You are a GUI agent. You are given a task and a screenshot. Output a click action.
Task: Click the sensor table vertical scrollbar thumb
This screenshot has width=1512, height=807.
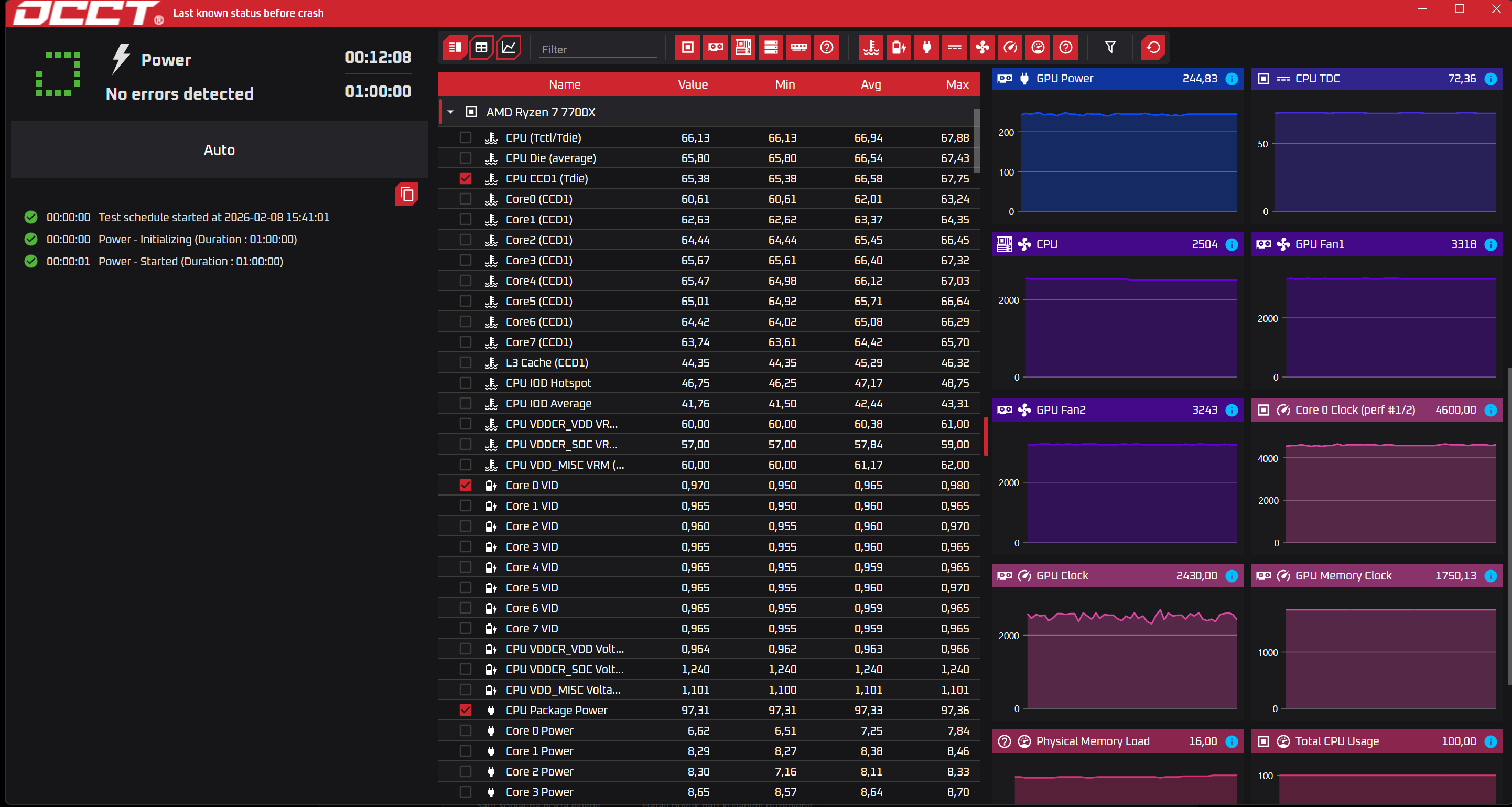point(977,141)
